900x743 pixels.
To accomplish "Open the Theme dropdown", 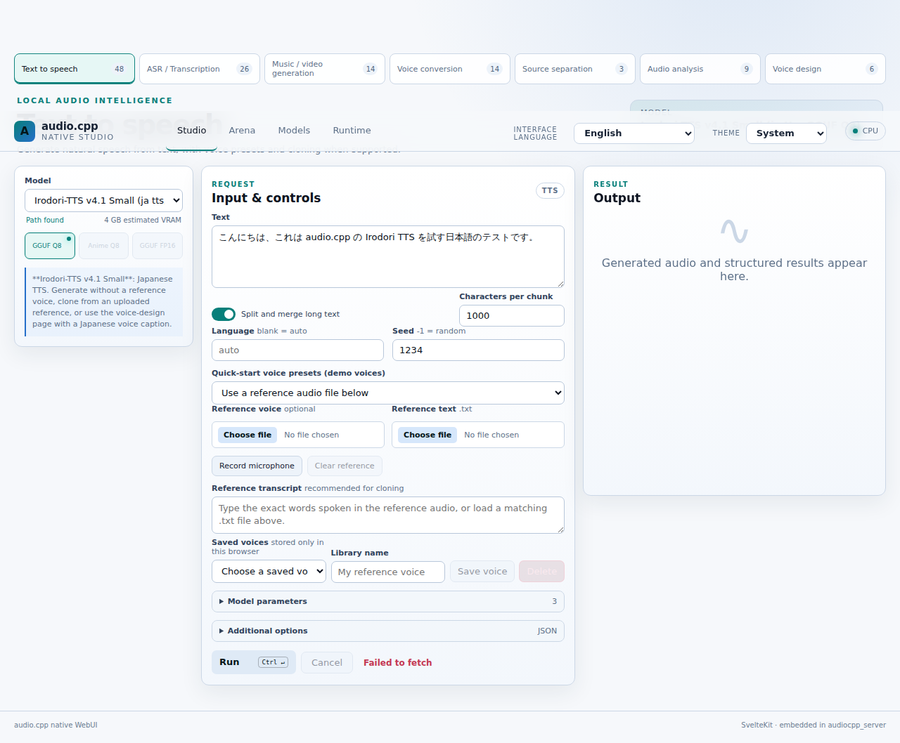I will 786,133.
